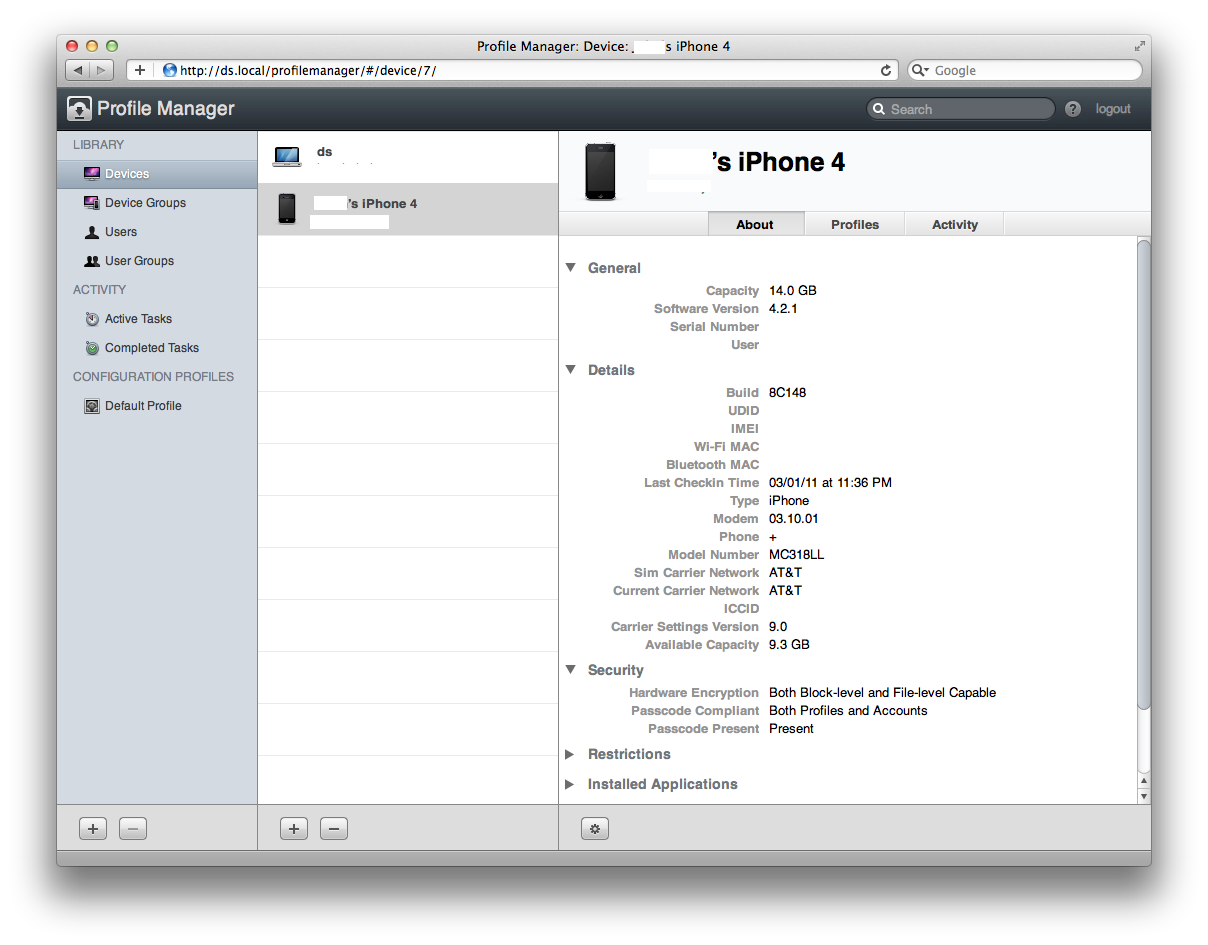1208x945 pixels.
Task: Click the Model Number value MC318LL
Action: click(796, 555)
